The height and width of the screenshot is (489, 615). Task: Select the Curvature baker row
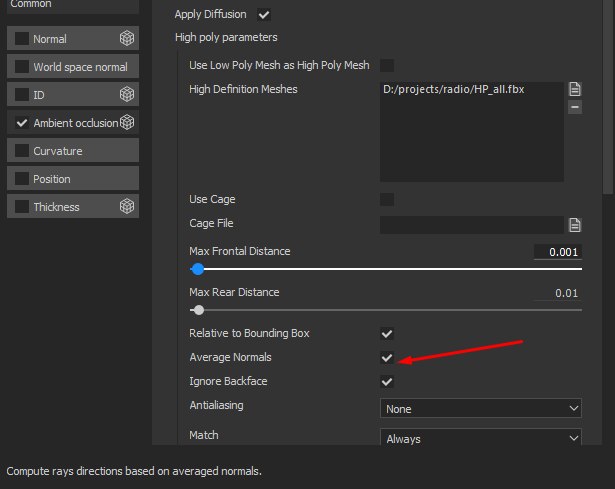[73, 150]
